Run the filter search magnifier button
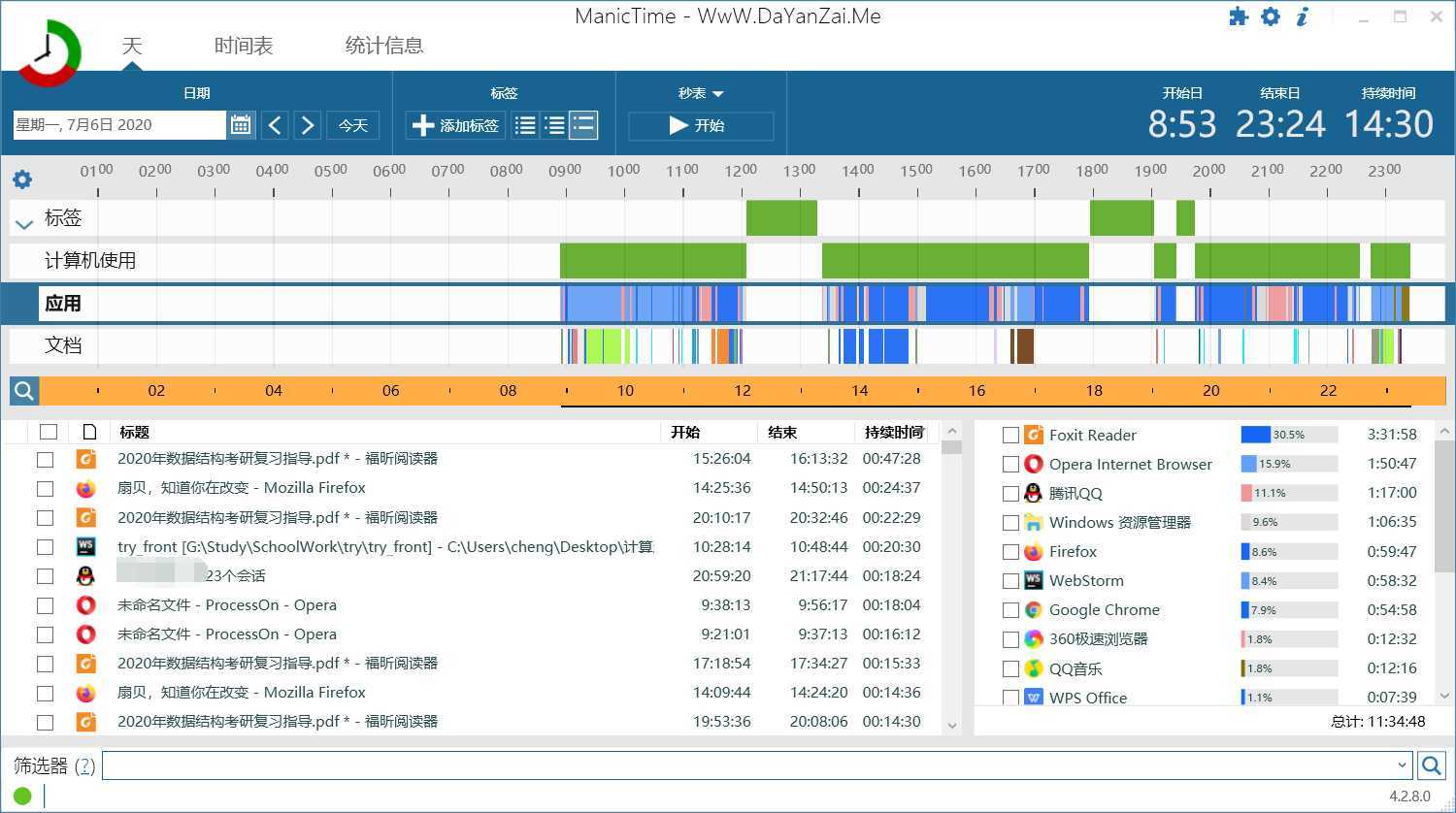The height and width of the screenshot is (813, 1456). pyautogui.click(x=1431, y=765)
